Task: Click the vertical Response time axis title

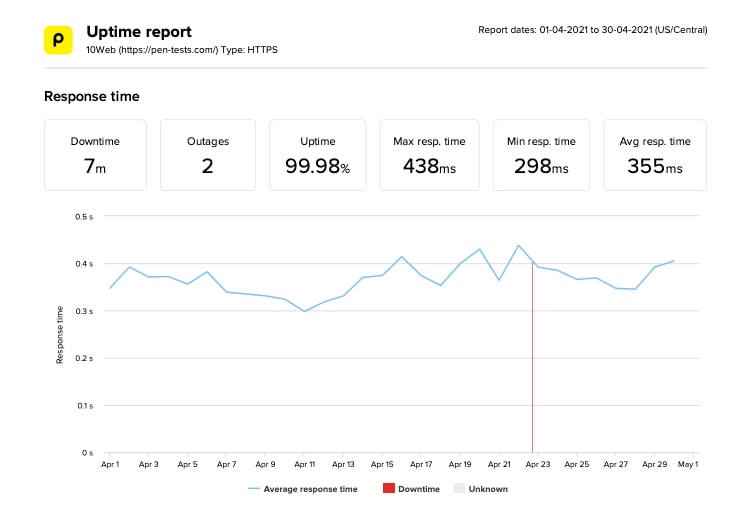Action: click(60, 335)
